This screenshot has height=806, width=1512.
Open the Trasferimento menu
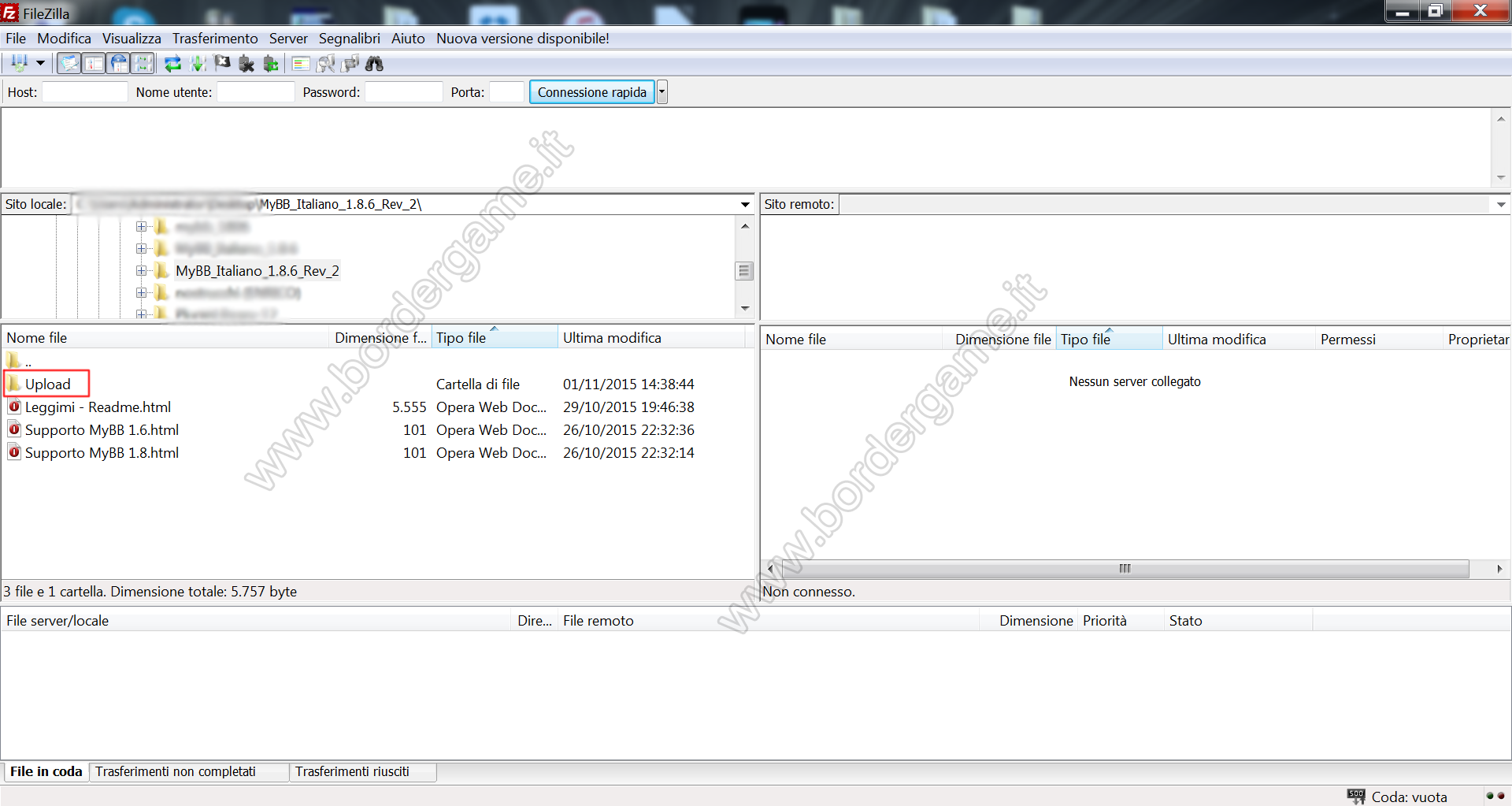pos(215,38)
